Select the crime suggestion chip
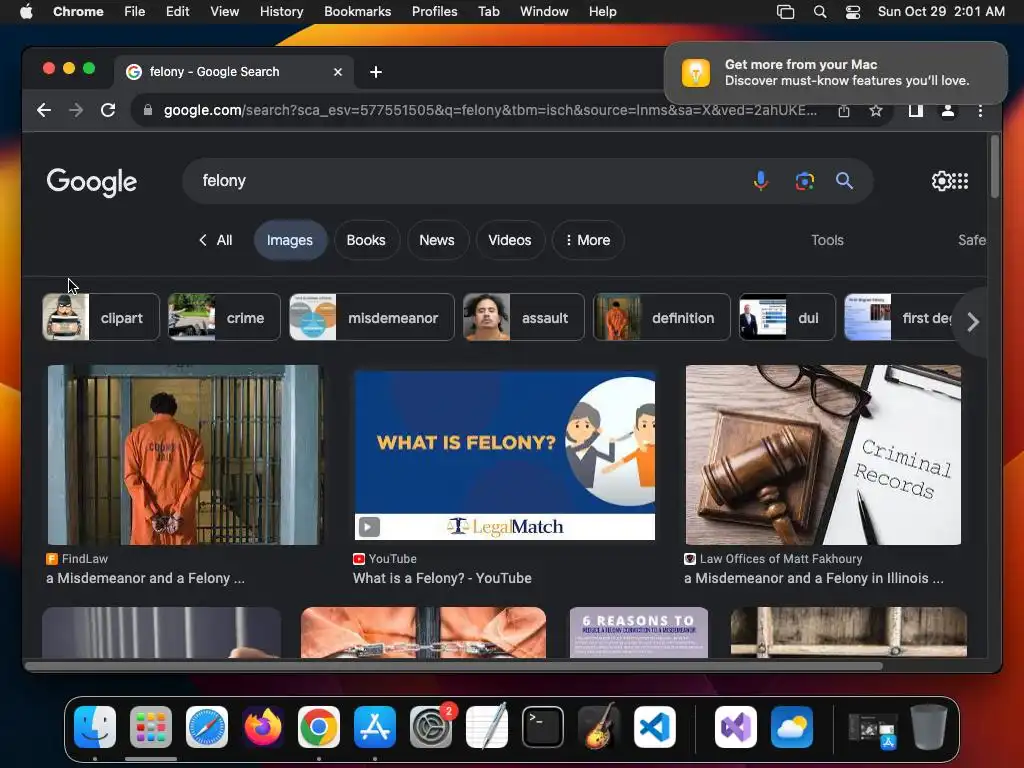 pos(224,317)
